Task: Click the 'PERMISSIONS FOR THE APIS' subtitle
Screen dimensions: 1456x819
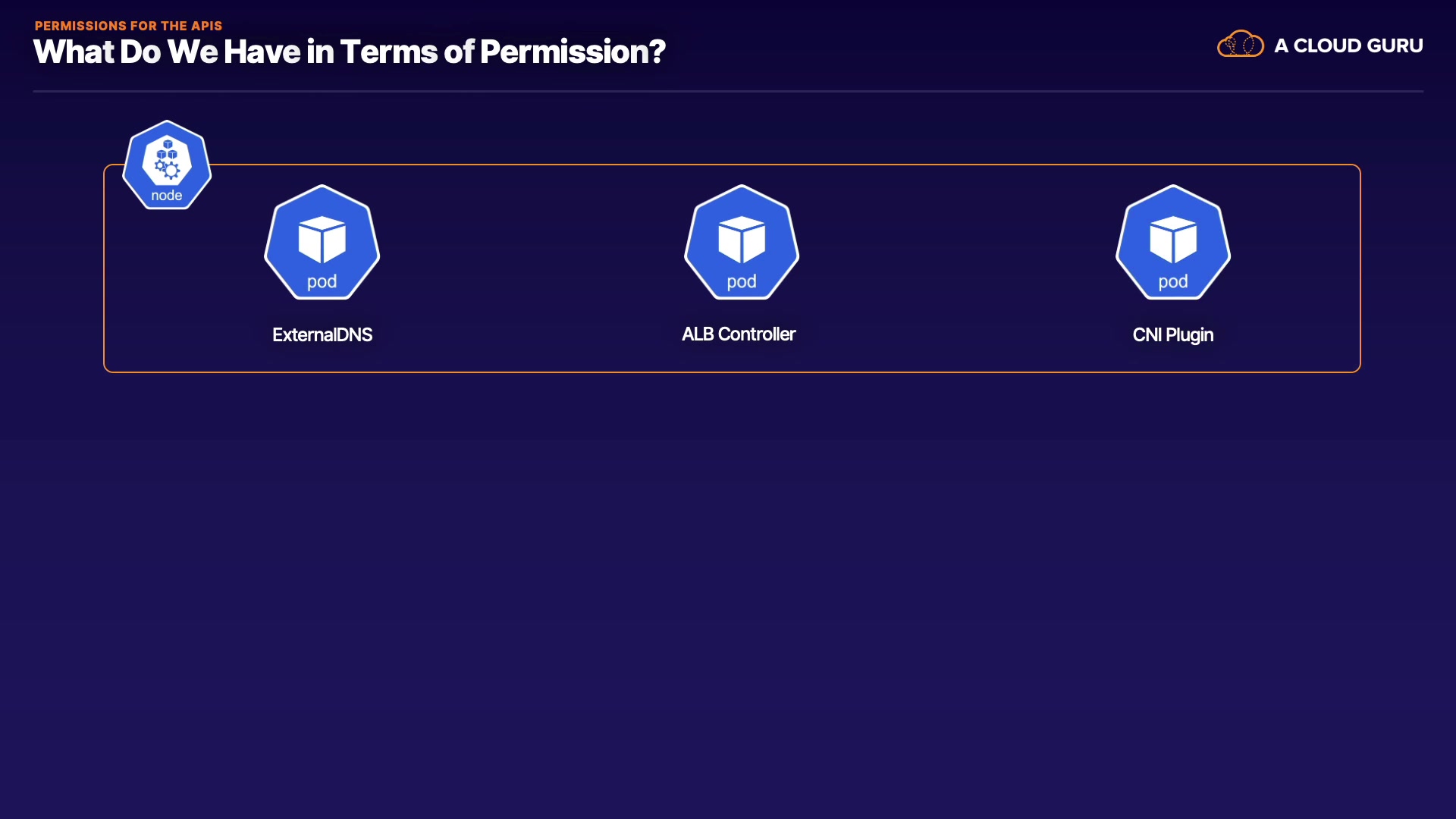Action: (128, 26)
